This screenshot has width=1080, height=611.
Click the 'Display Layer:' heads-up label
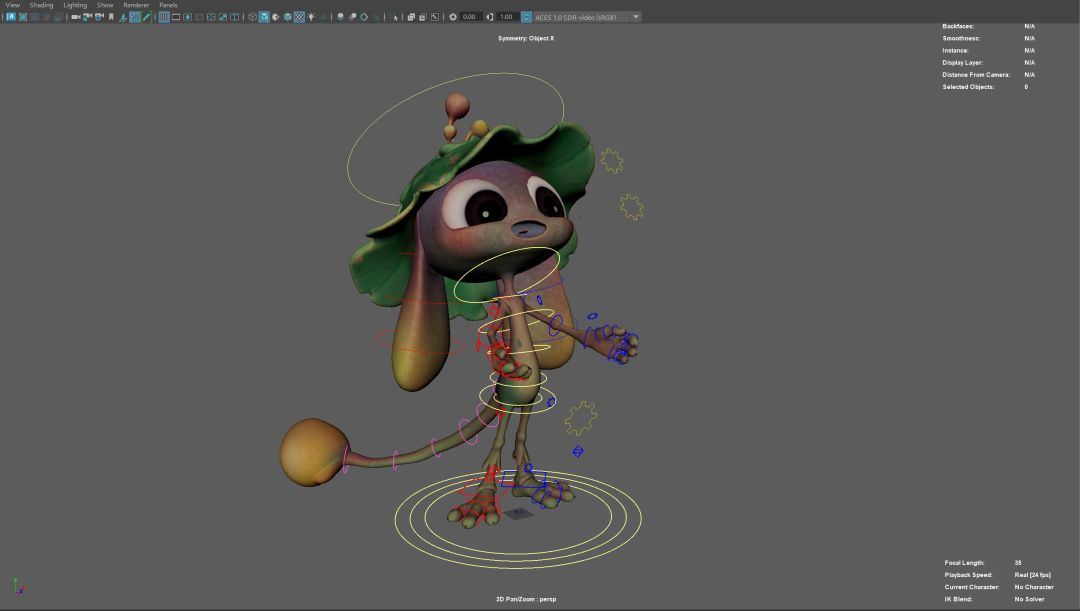coord(963,63)
